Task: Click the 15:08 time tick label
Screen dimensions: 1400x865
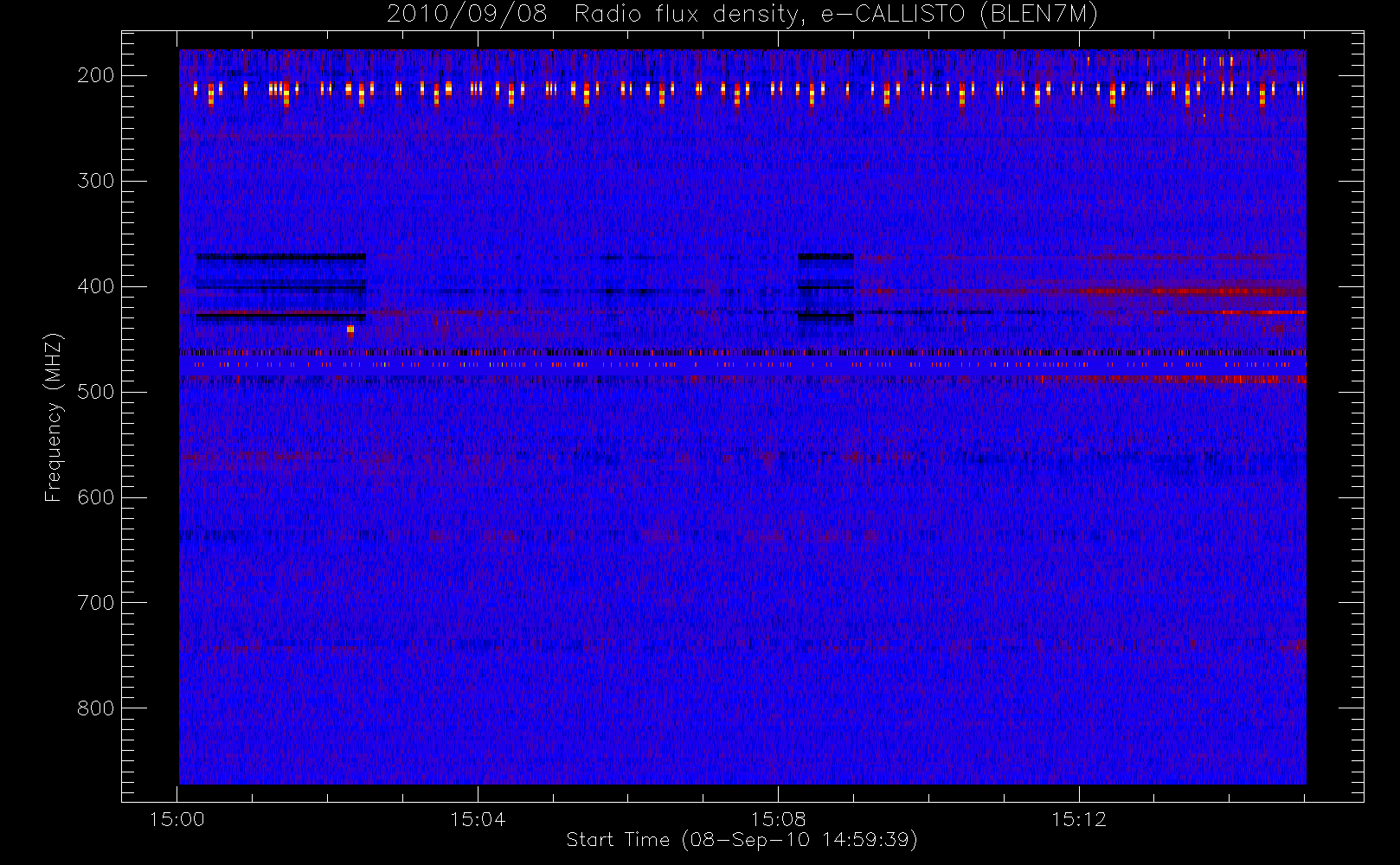Action: click(778, 819)
